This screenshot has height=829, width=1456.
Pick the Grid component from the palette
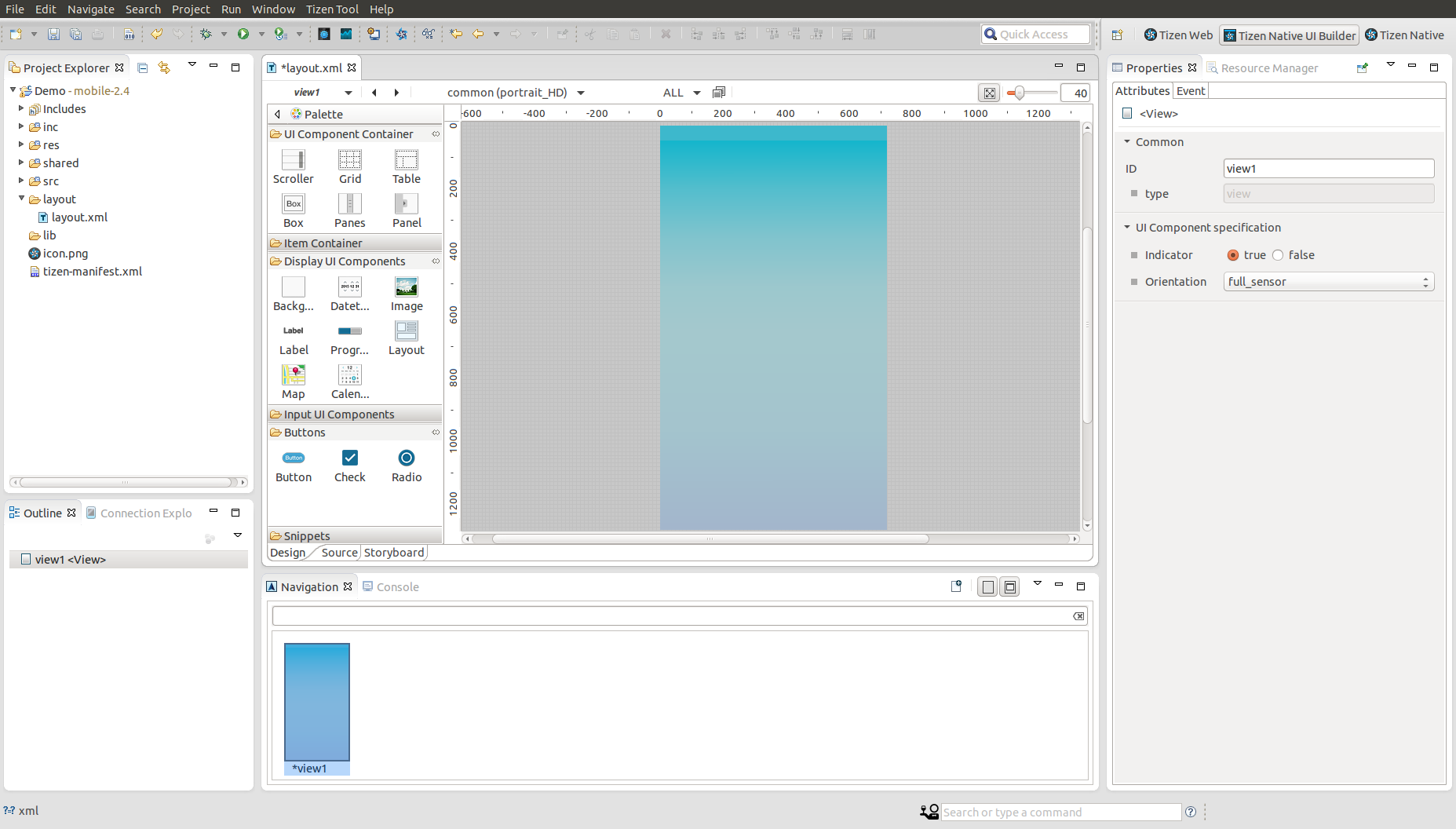pos(349,160)
